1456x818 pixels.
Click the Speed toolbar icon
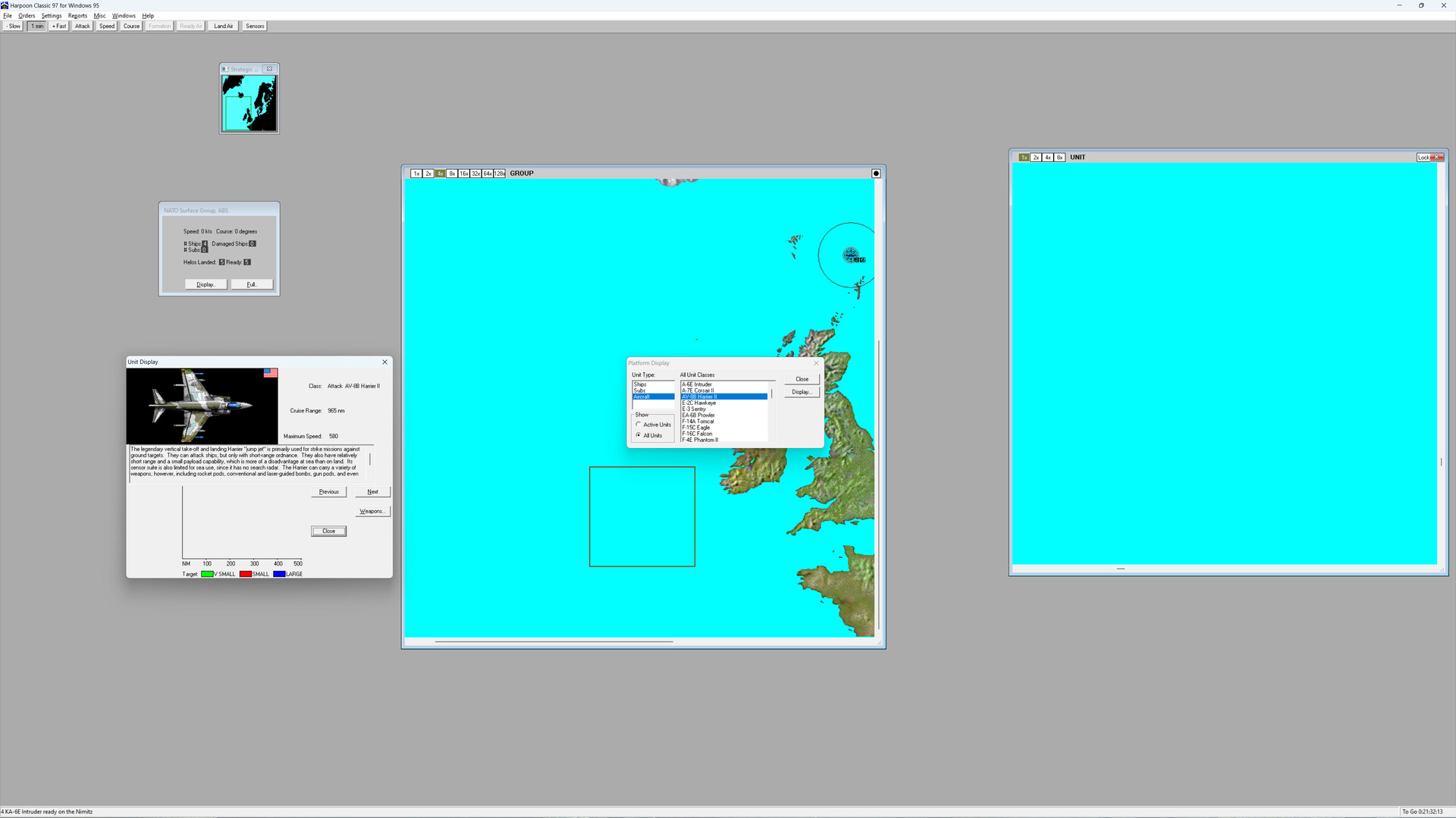click(106, 25)
